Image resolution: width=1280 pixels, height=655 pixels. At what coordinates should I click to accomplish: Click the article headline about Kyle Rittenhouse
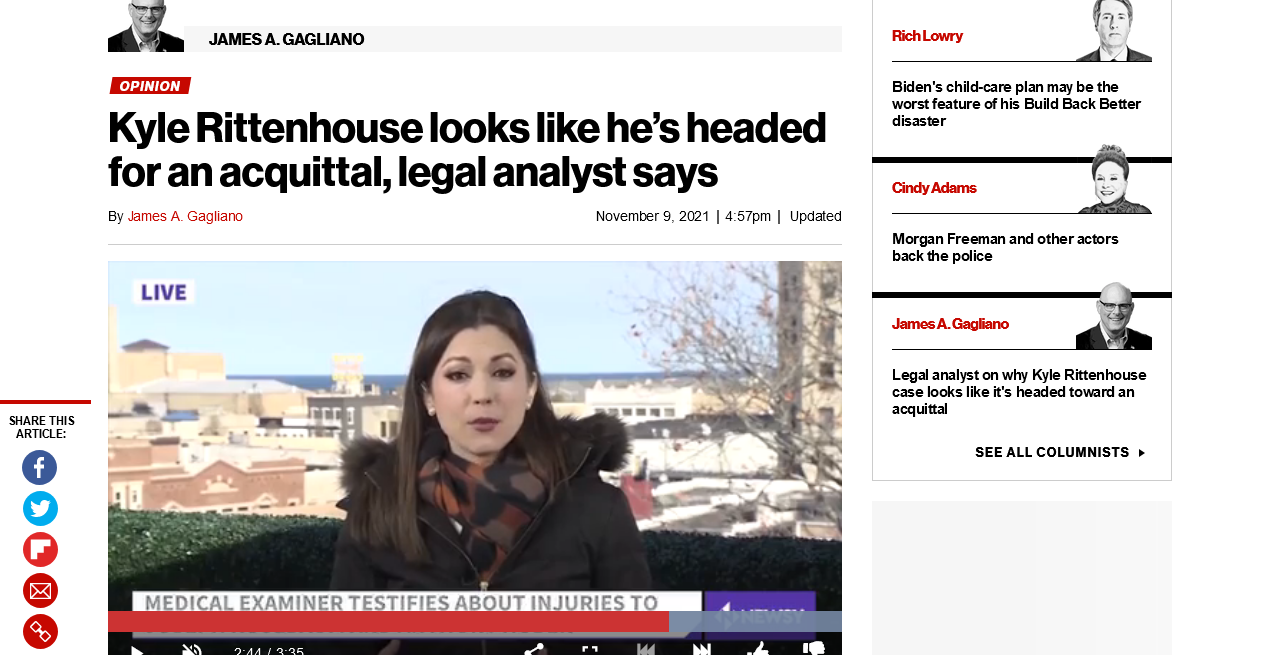(467, 150)
